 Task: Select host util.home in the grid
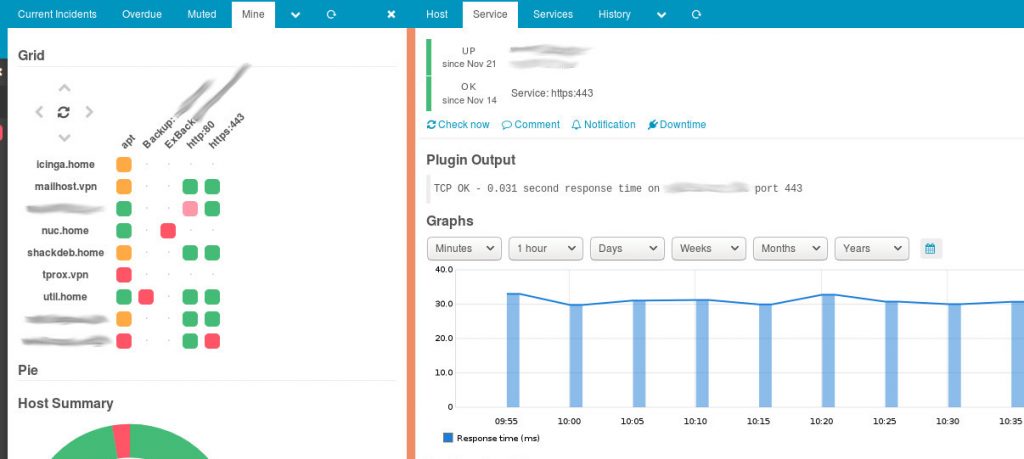point(65,297)
